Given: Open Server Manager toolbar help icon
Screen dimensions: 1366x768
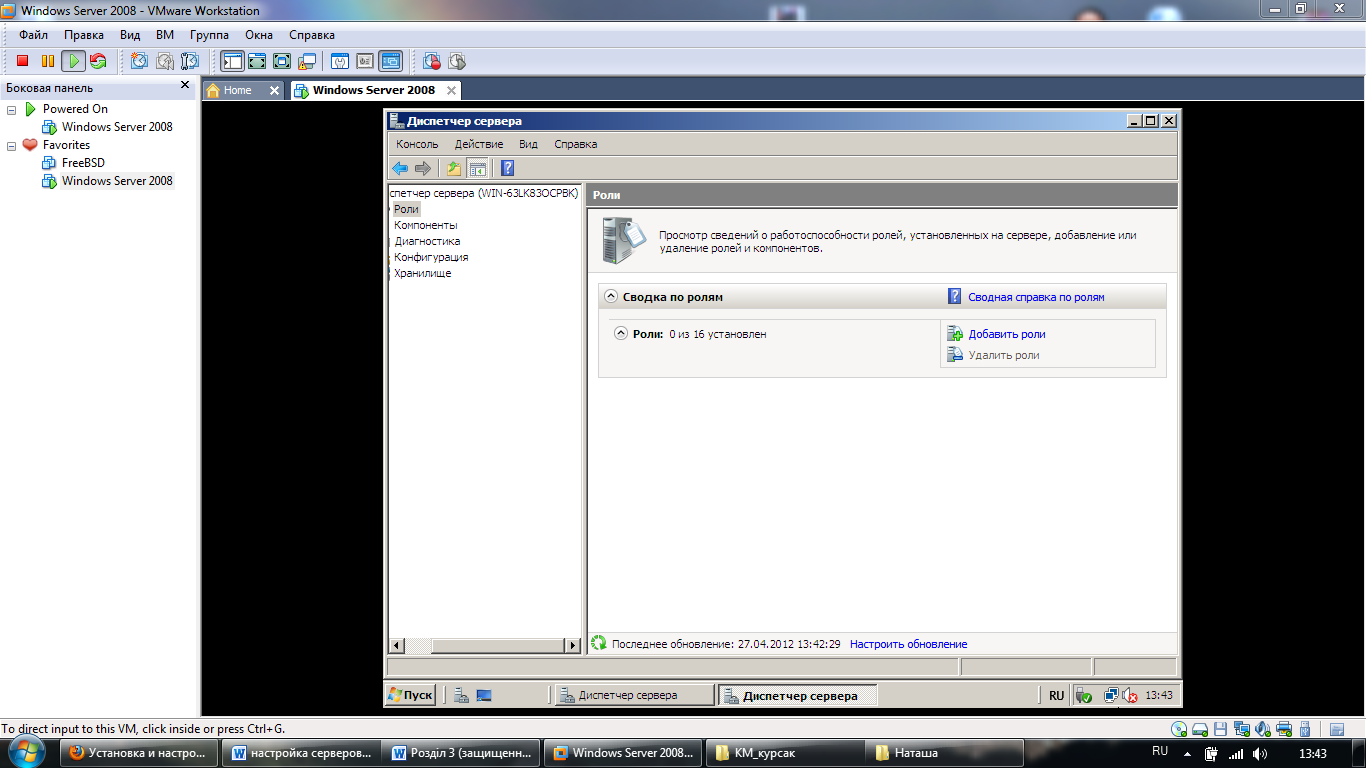Looking at the screenshot, I should [x=507, y=168].
